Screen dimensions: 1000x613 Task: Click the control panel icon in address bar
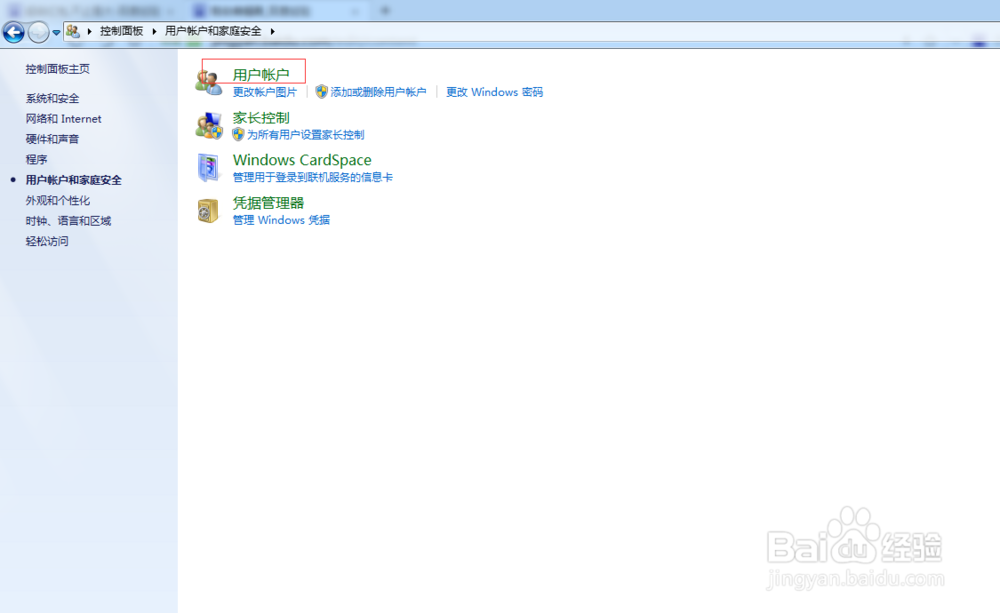point(73,31)
